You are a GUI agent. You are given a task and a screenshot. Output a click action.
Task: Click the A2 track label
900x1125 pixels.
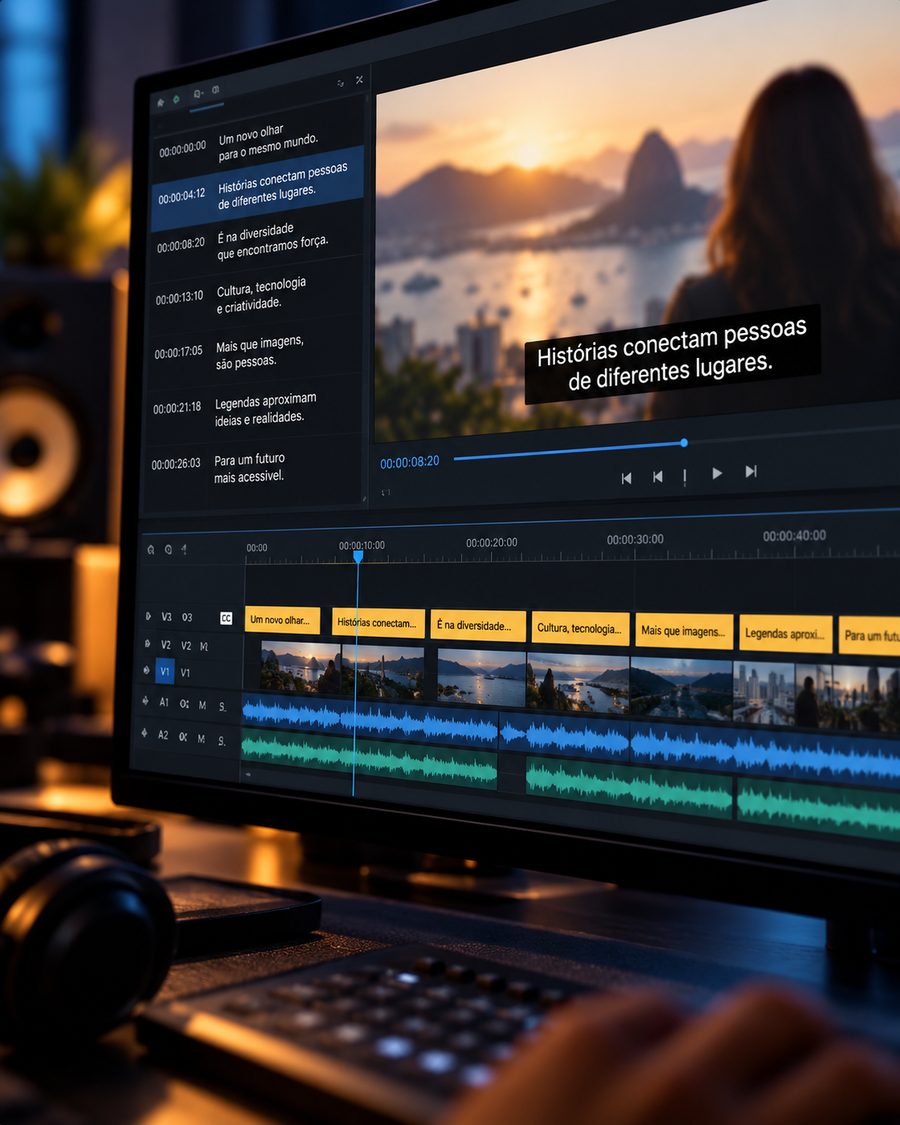click(163, 735)
